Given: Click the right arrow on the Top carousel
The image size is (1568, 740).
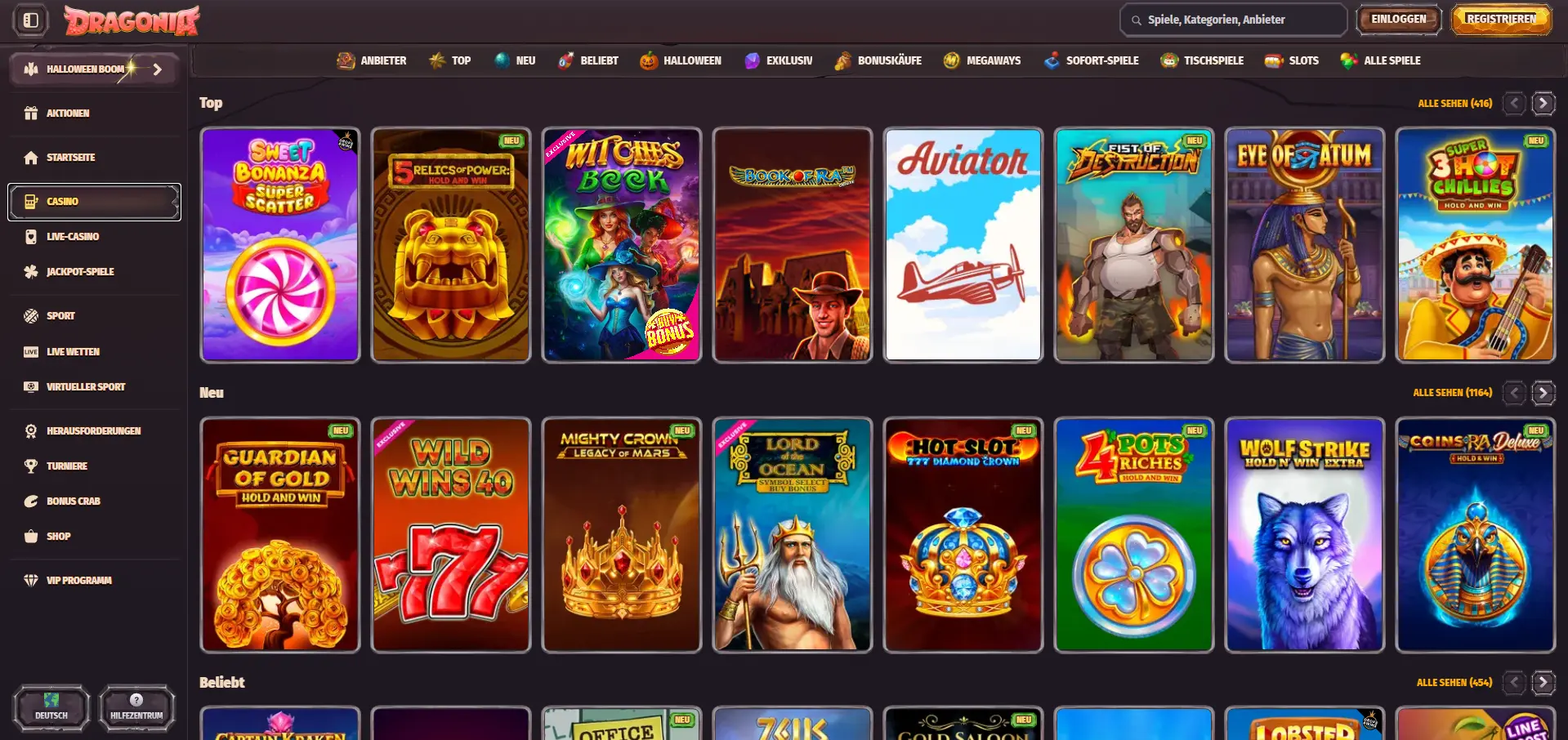Looking at the screenshot, I should (1543, 103).
